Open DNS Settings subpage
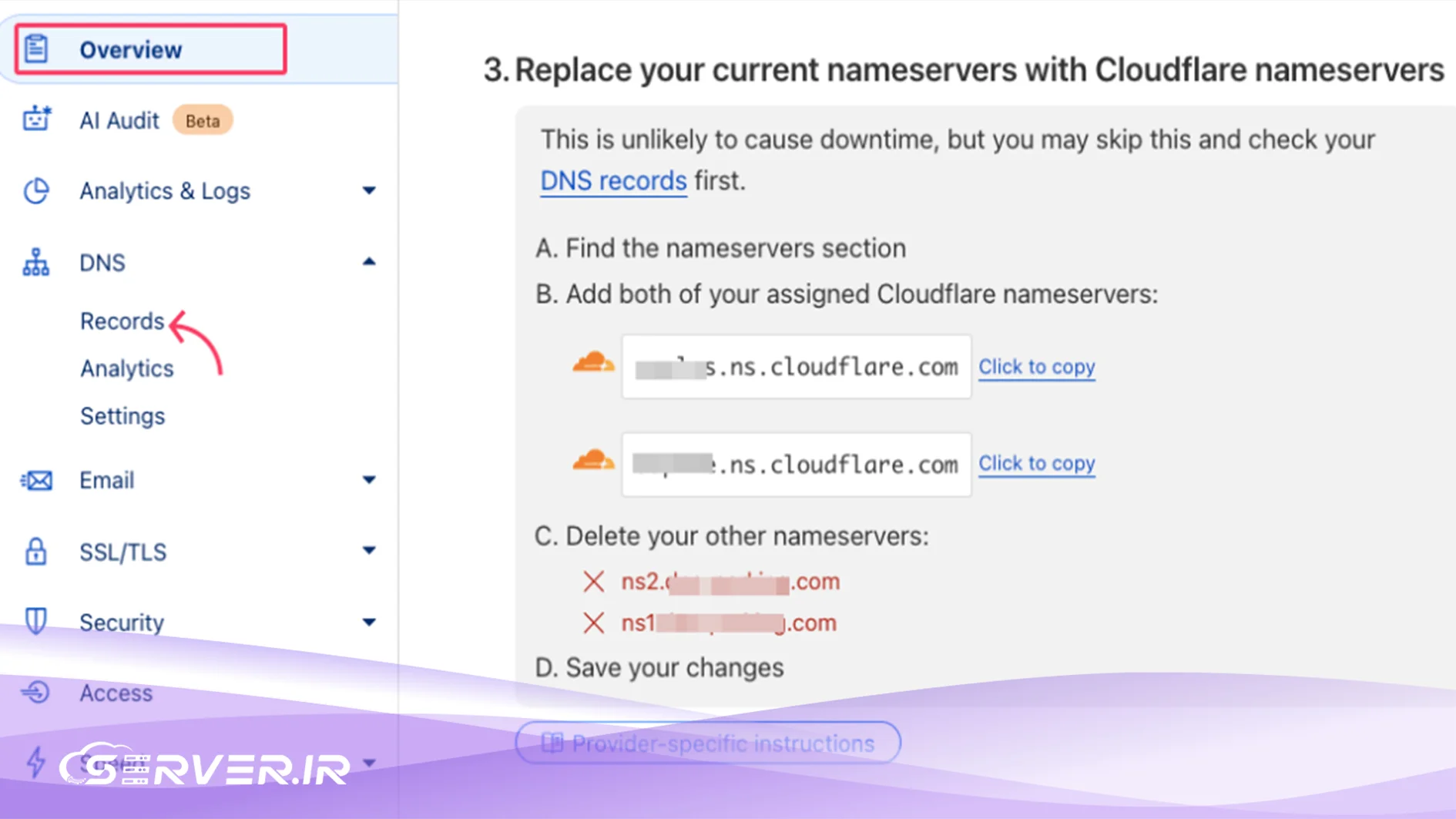This screenshot has height=819, width=1456. [x=122, y=416]
